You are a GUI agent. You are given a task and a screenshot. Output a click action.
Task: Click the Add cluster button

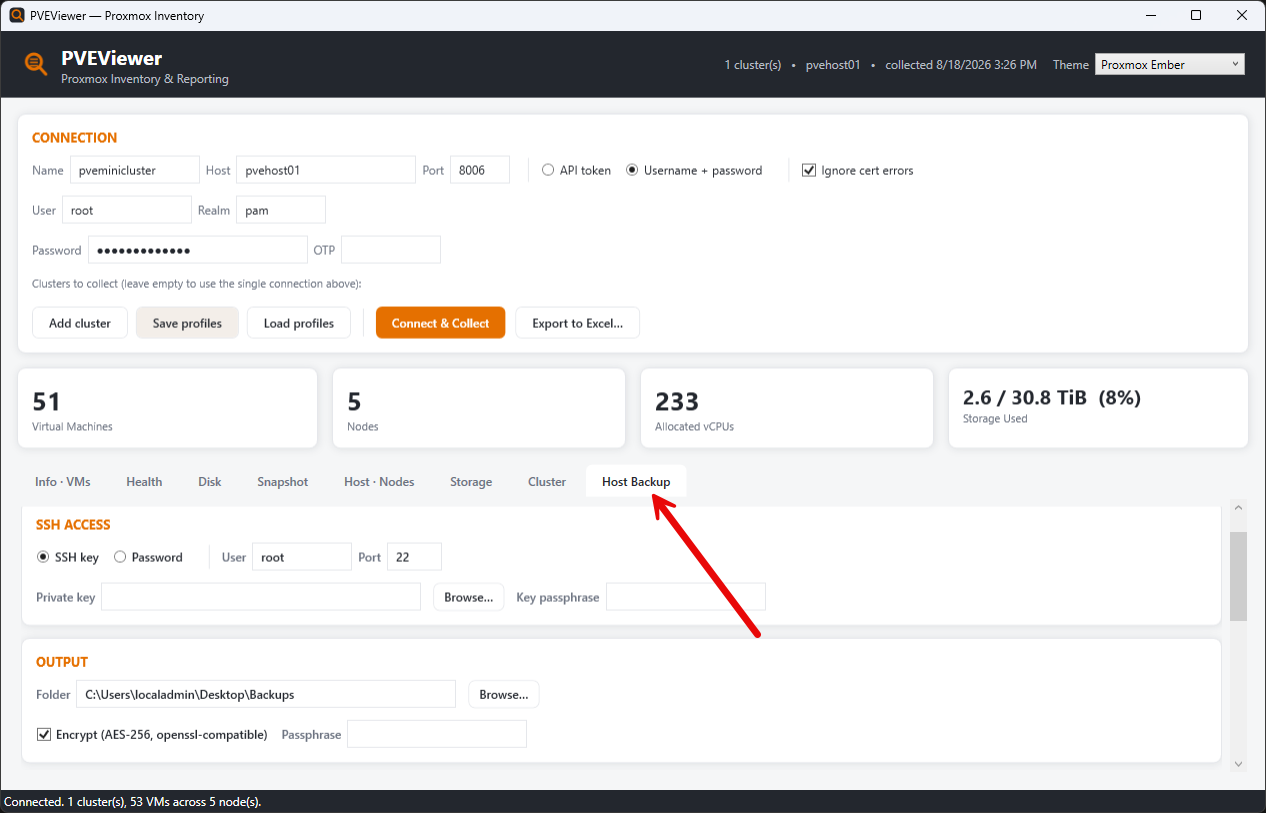80,323
